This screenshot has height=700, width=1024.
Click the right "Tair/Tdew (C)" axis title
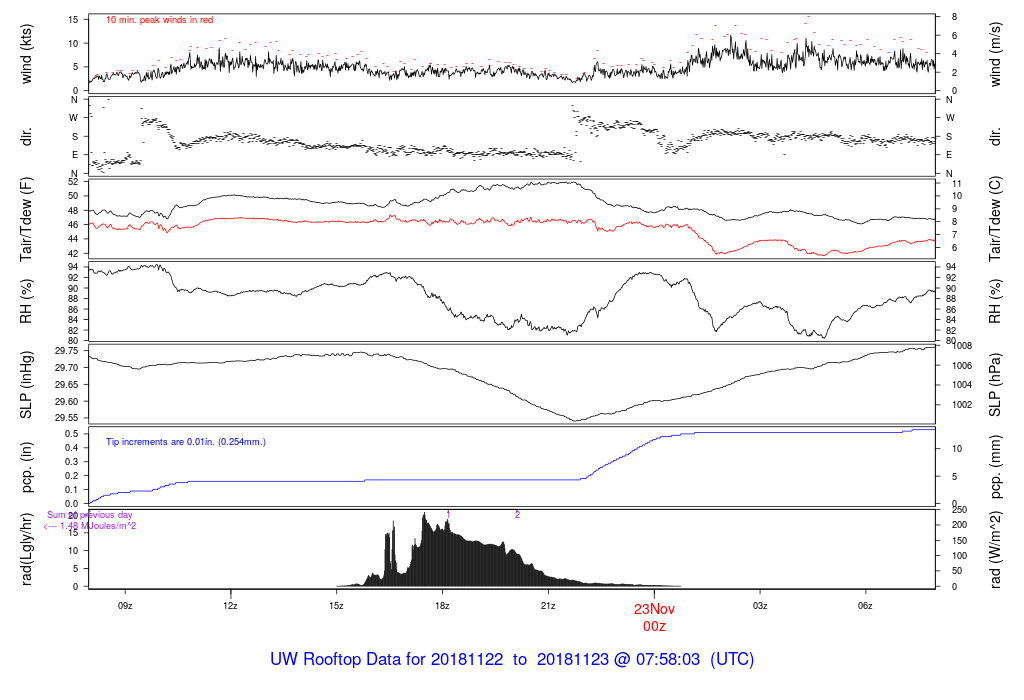pyautogui.click(x=995, y=219)
